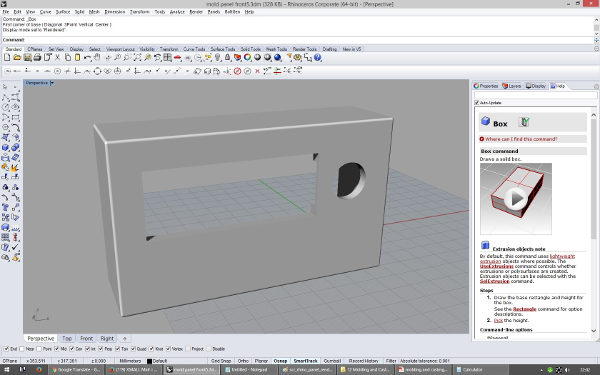Toggle the Cen osnap checkbox
Screen dimensions: 600x375
[x=72, y=349]
